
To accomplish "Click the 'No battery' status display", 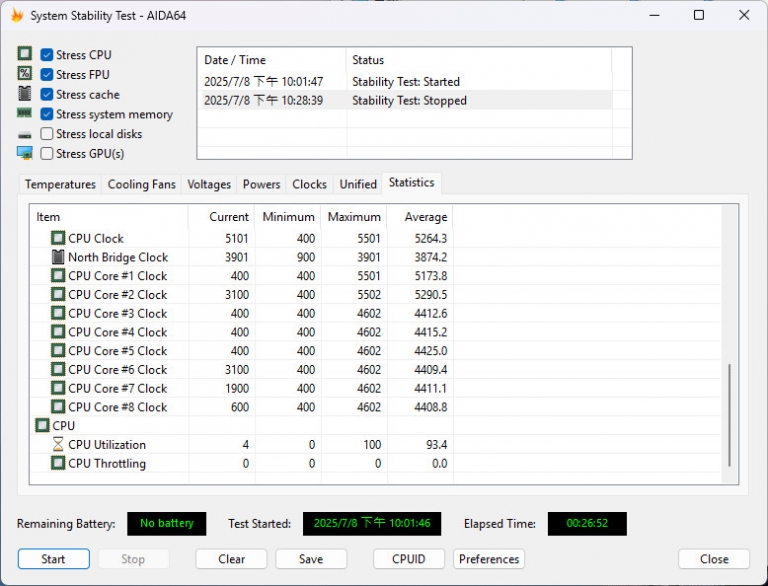I will (167, 523).
